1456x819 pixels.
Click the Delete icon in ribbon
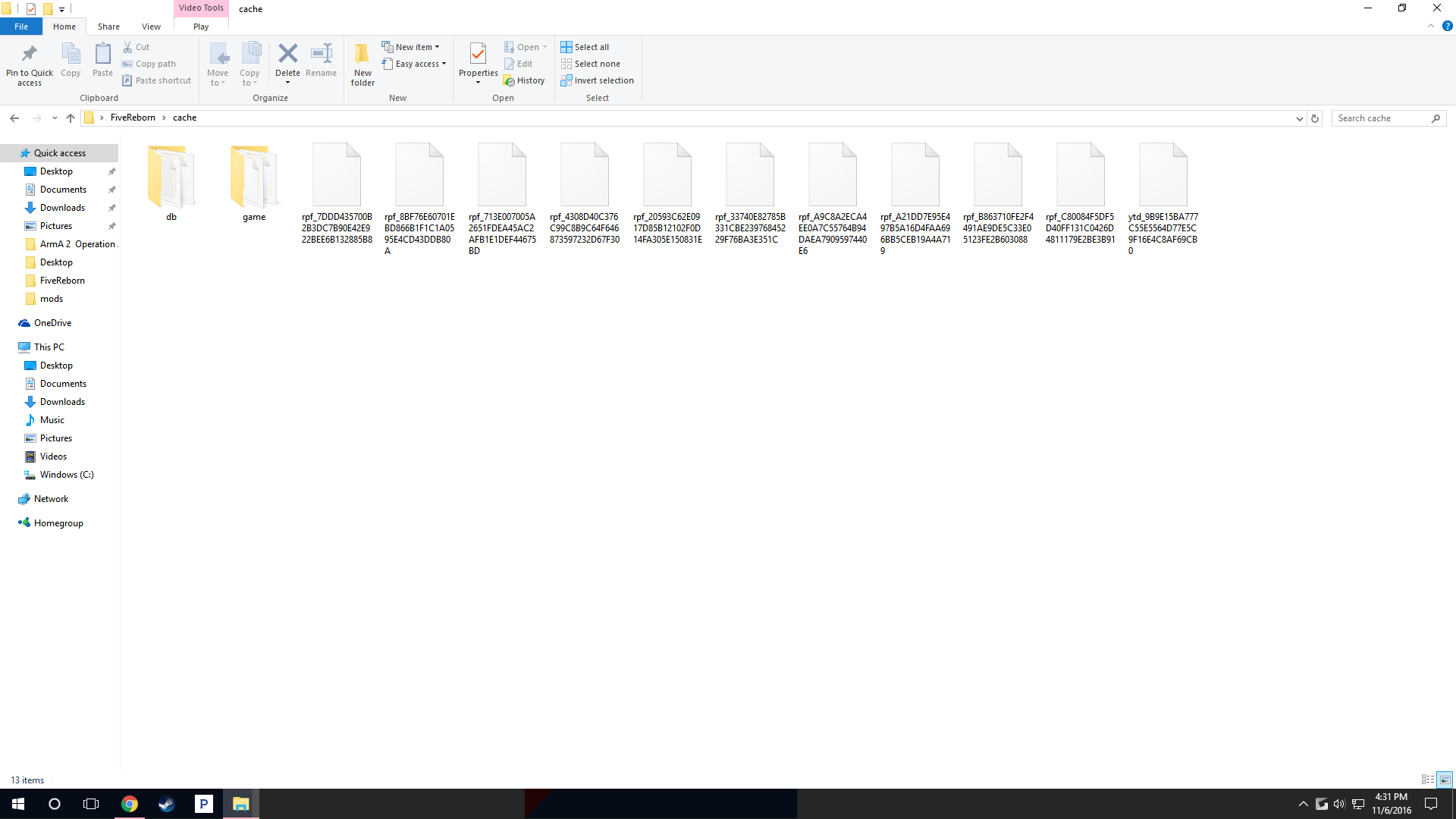point(287,55)
